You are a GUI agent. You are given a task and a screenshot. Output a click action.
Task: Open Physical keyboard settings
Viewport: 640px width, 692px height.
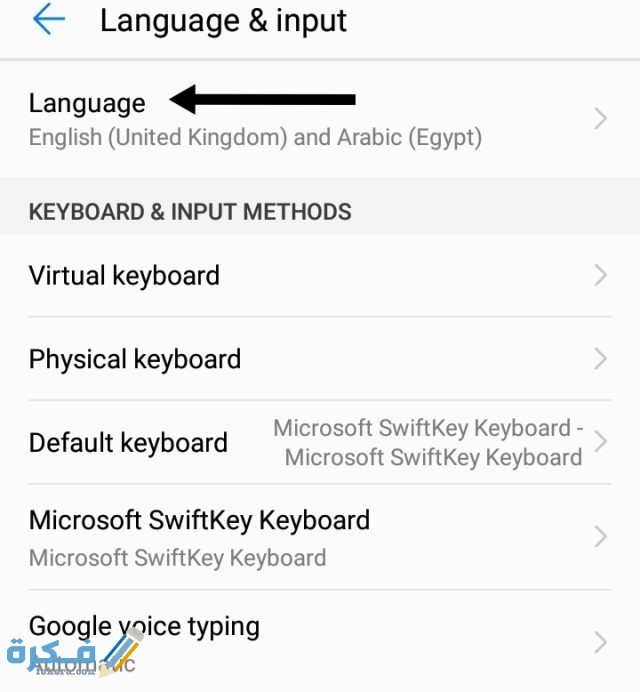pyautogui.click(x=135, y=359)
